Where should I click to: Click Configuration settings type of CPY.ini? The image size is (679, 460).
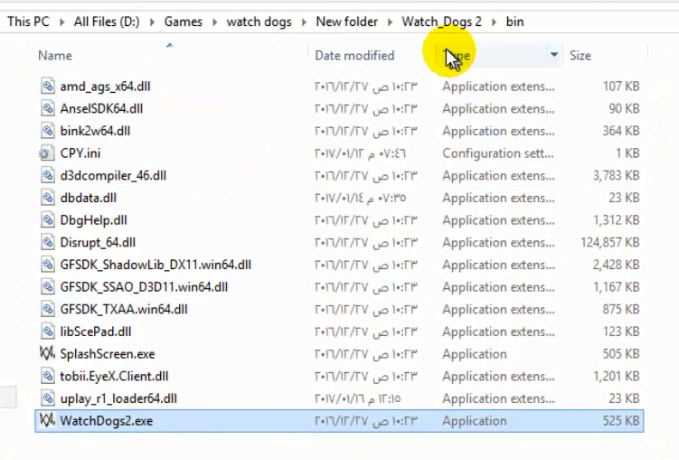pyautogui.click(x=498, y=153)
